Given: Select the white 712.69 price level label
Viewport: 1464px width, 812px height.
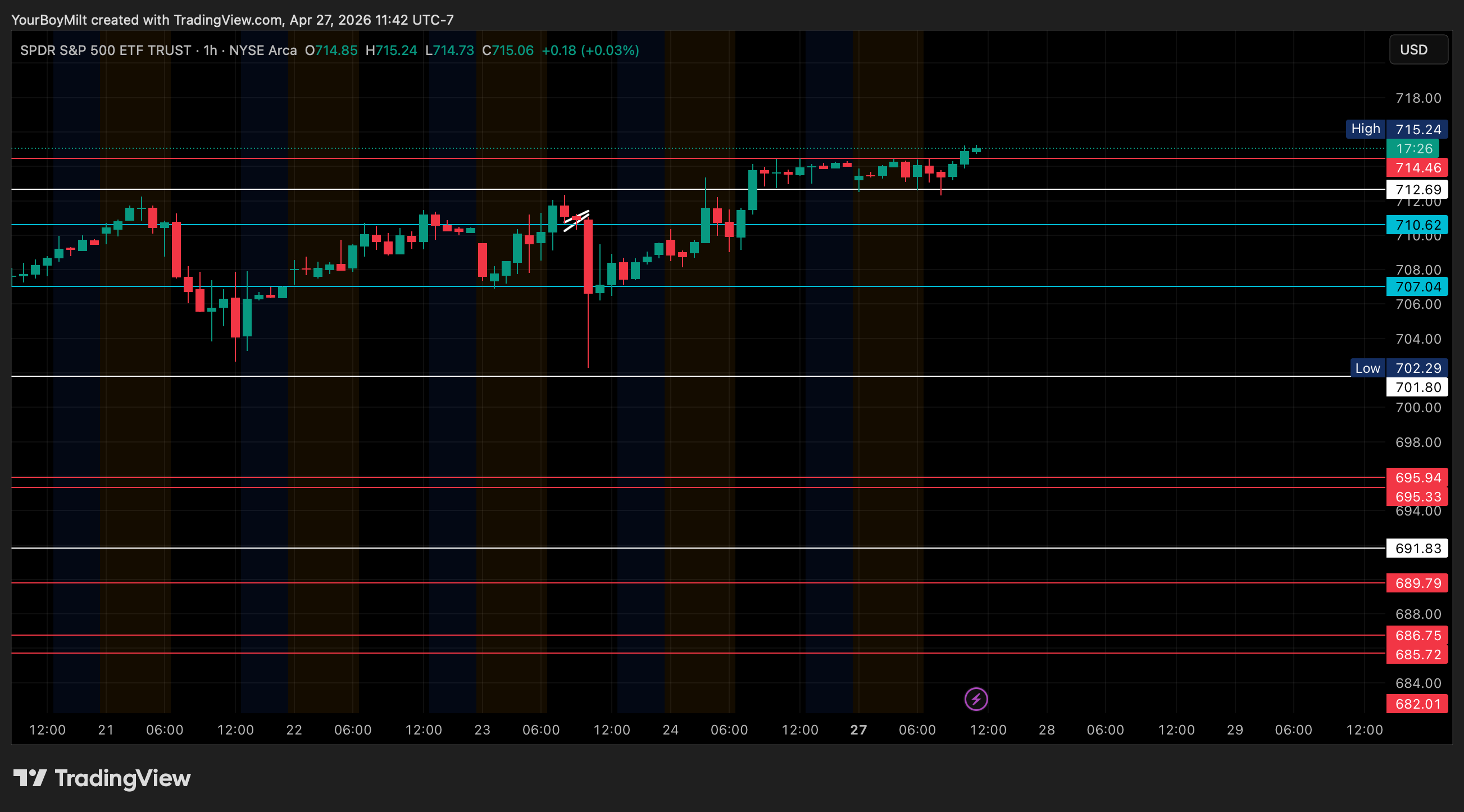Looking at the screenshot, I should click(x=1417, y=189).
